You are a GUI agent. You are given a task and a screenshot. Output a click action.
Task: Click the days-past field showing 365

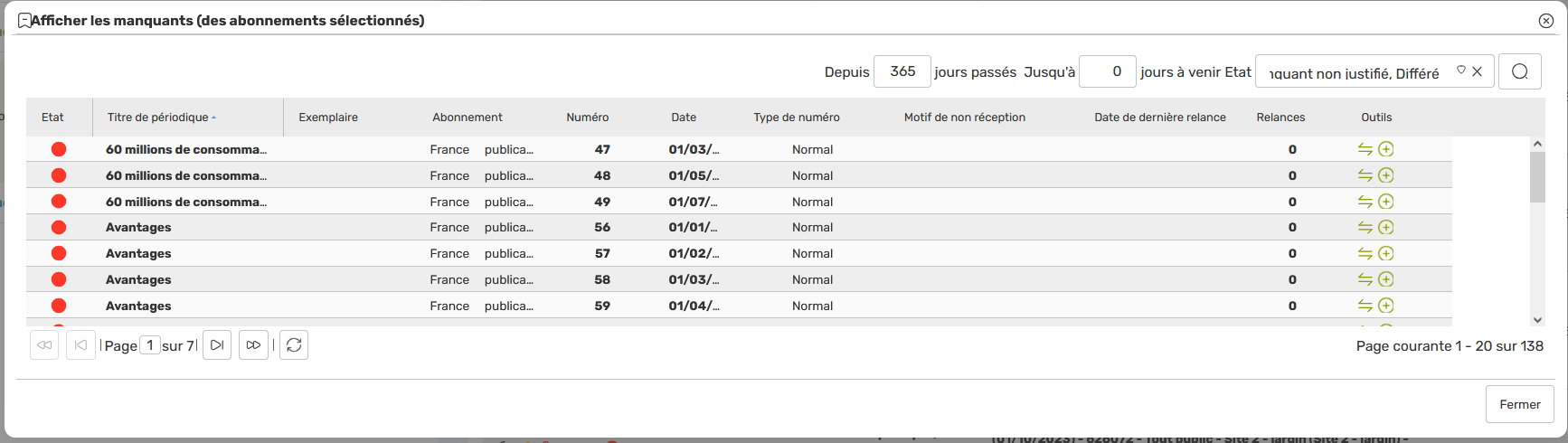pyautogui.click(x=902, y=71)
